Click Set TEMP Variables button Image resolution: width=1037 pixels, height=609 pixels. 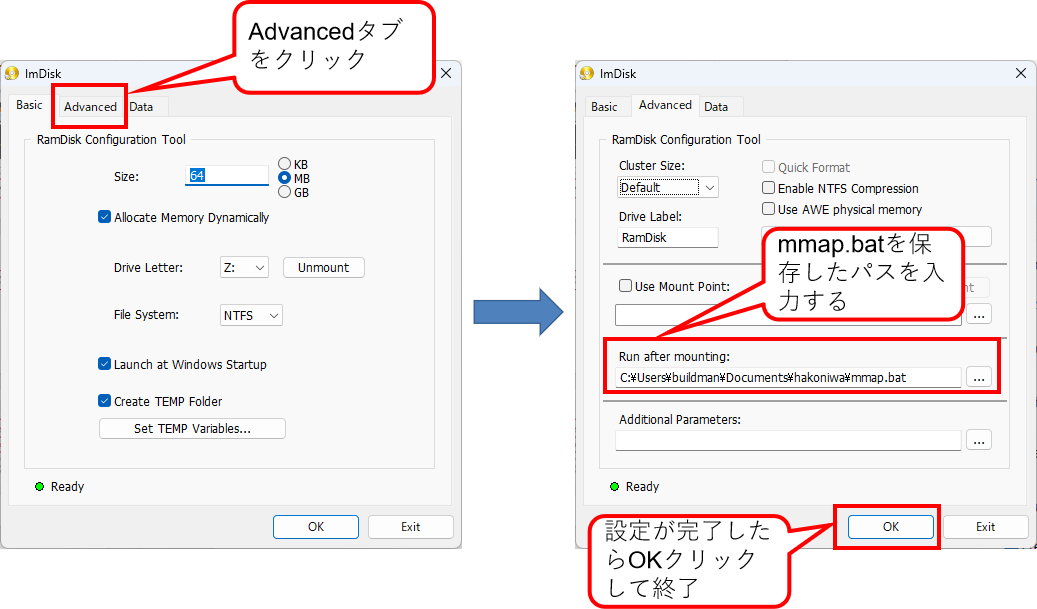click(x=192, y=428)
